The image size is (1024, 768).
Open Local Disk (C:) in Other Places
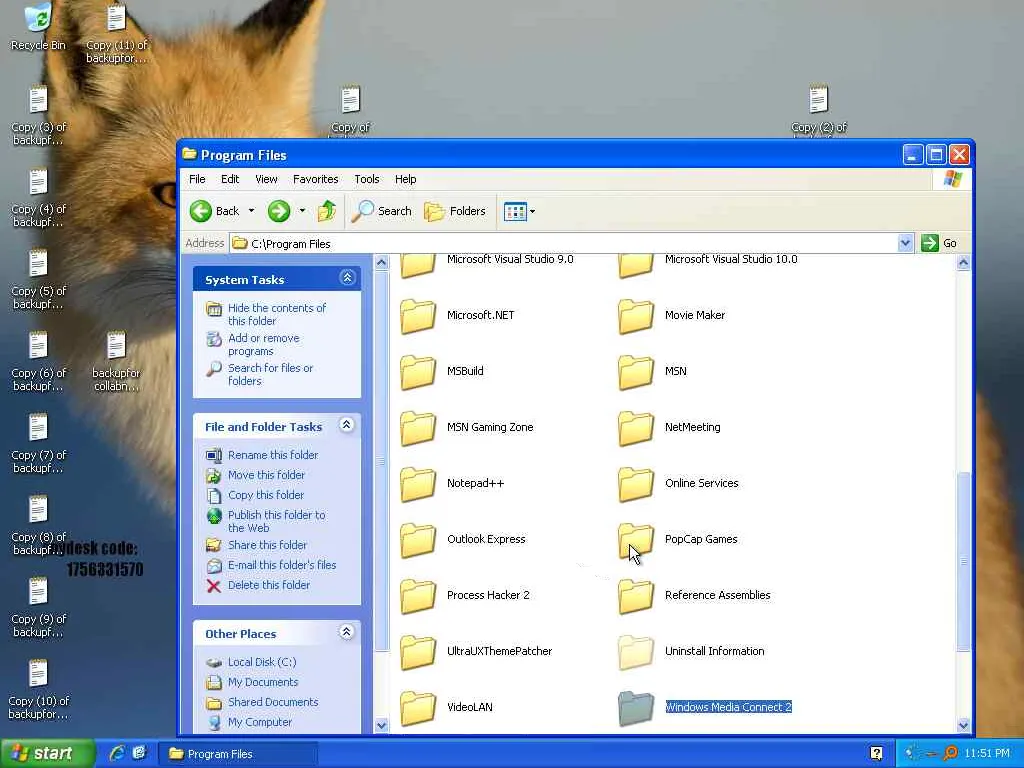pyautogui.click(x=262, y=662)
